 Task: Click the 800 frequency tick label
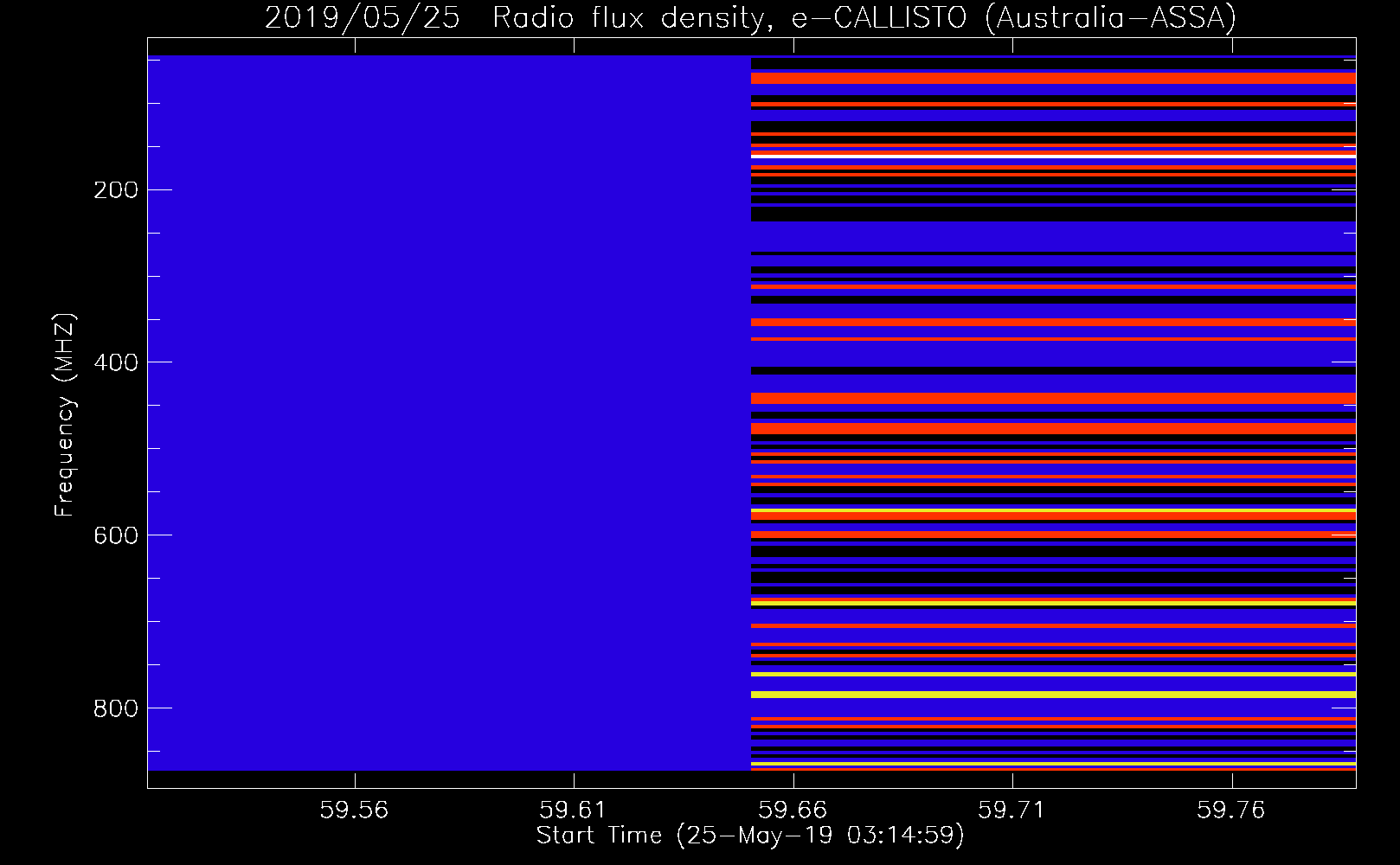click(x=115, y=708)
